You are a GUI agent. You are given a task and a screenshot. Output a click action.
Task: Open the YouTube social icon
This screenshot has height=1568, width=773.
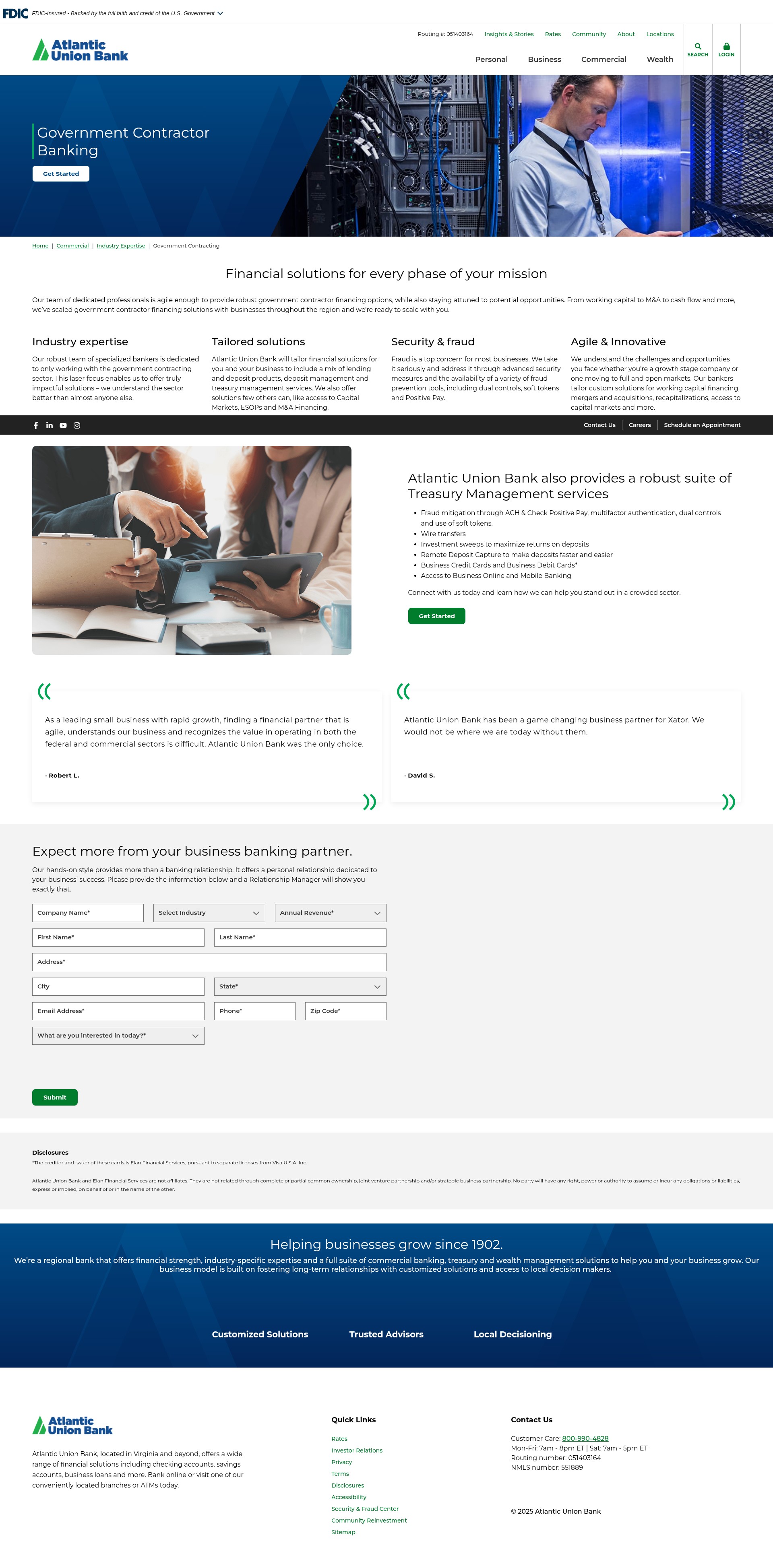pos(63,425)
